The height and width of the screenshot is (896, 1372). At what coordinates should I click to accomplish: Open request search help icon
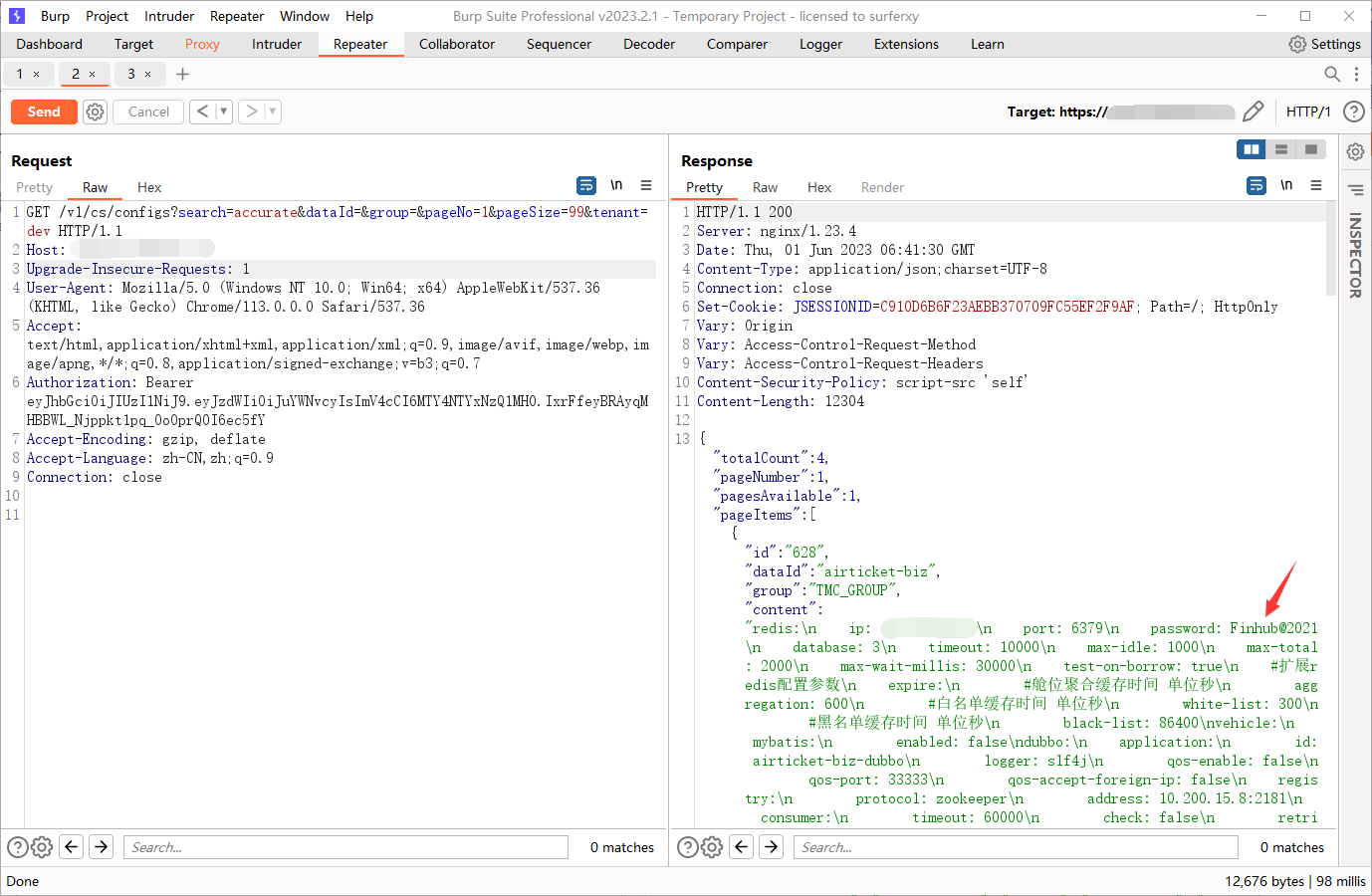pyautogui.click(x=18, y=847)
